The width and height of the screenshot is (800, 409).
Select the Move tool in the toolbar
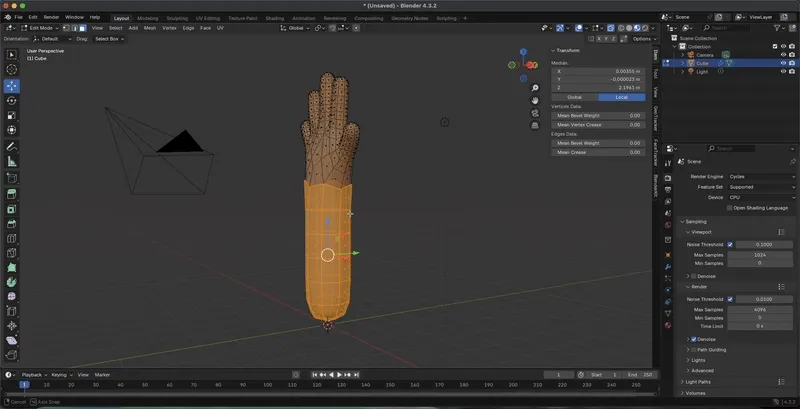click(12, 85)
